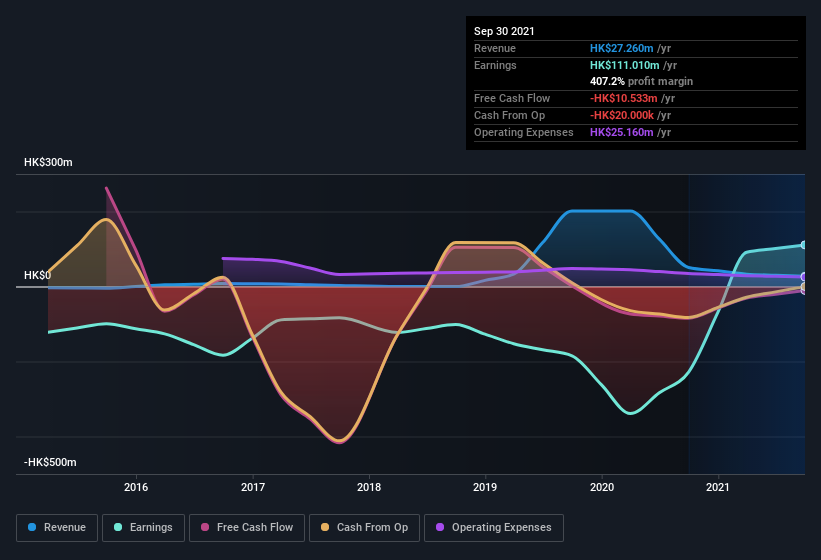Click the 407.2% profit margin text
821x560 pixels.
(641, 82)
